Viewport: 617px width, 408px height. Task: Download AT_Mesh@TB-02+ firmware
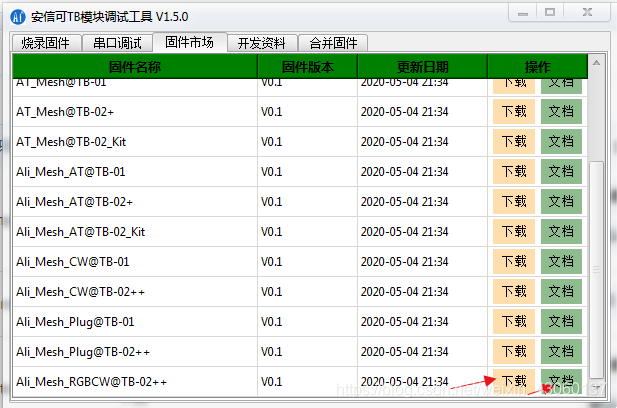pos(514,111)
